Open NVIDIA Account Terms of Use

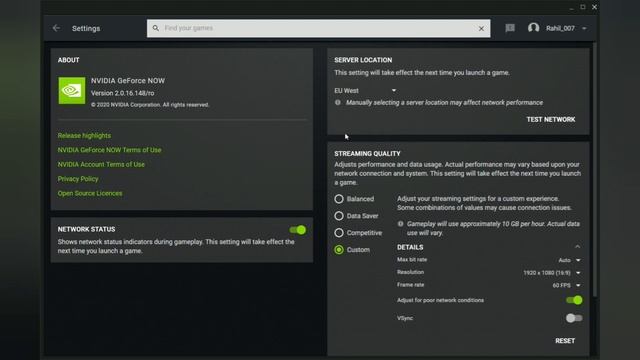(x=101, y=164)
